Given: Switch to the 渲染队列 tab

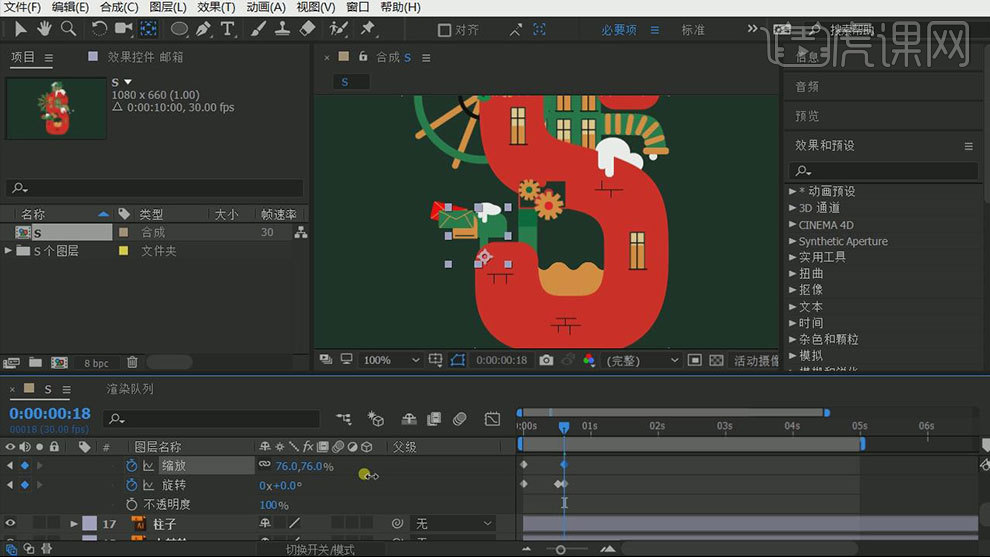Looking at the screenshot, I should click(x=130, y=389).
